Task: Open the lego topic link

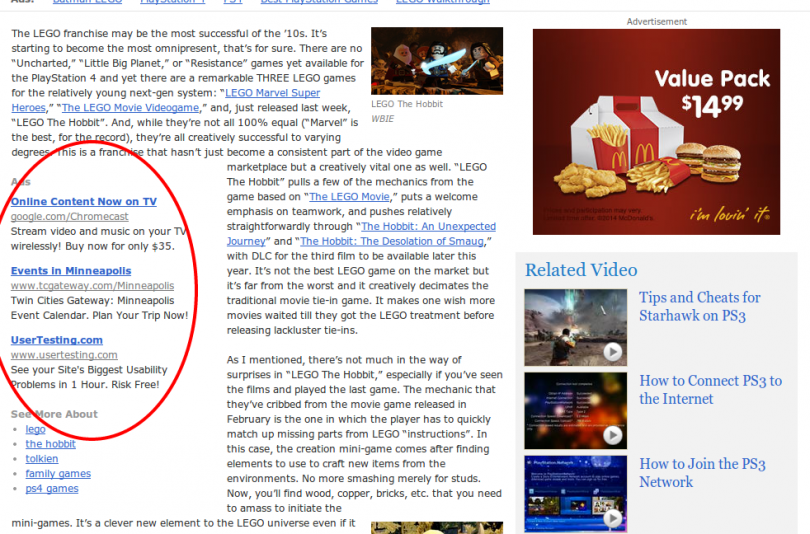Action: (36, 429)
